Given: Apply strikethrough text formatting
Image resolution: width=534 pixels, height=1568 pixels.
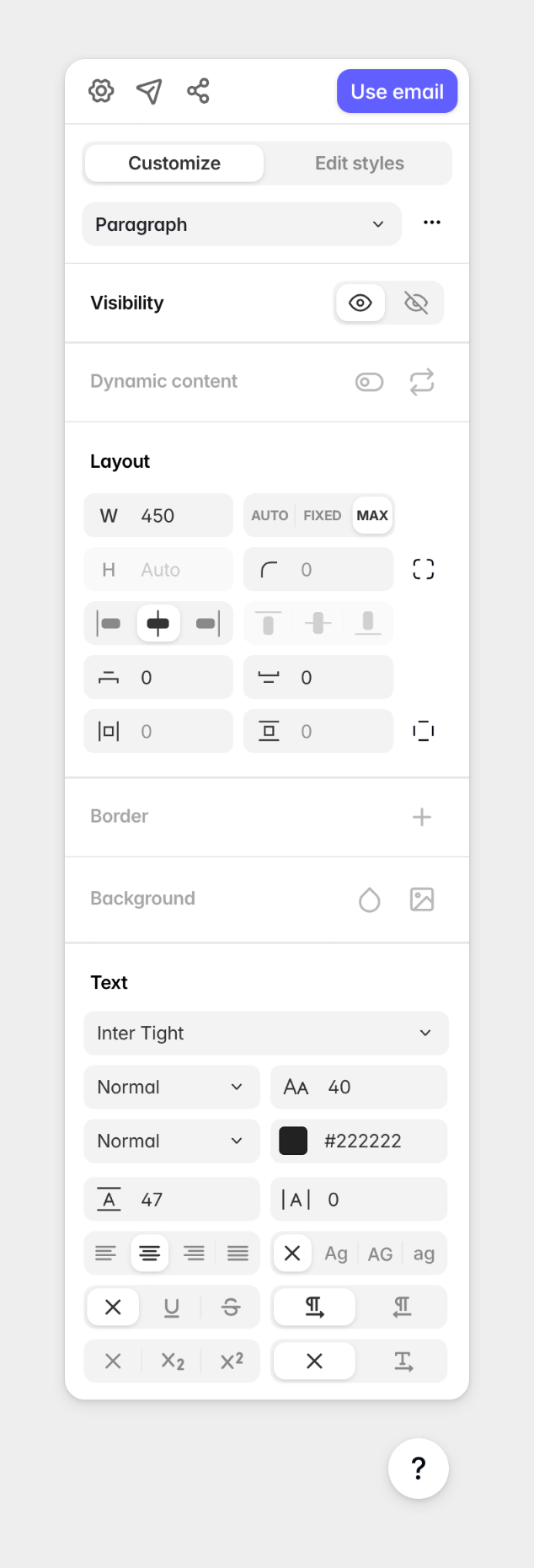Looking at the screenshot, I should pyautogui.click(x=231, y=1307).
